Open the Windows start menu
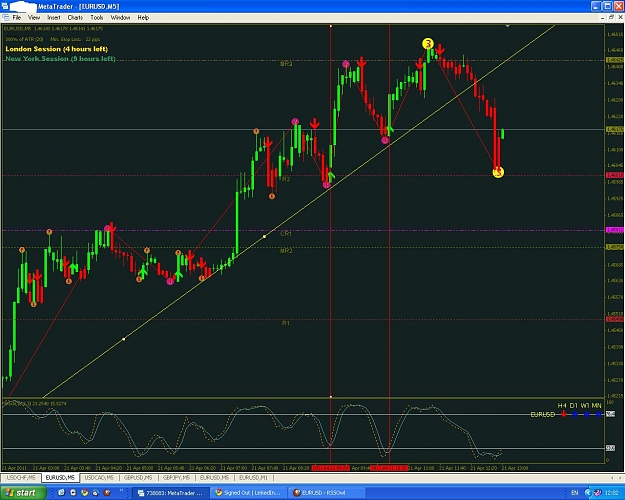Screen dimensions: 625x500 click(22, 493)
